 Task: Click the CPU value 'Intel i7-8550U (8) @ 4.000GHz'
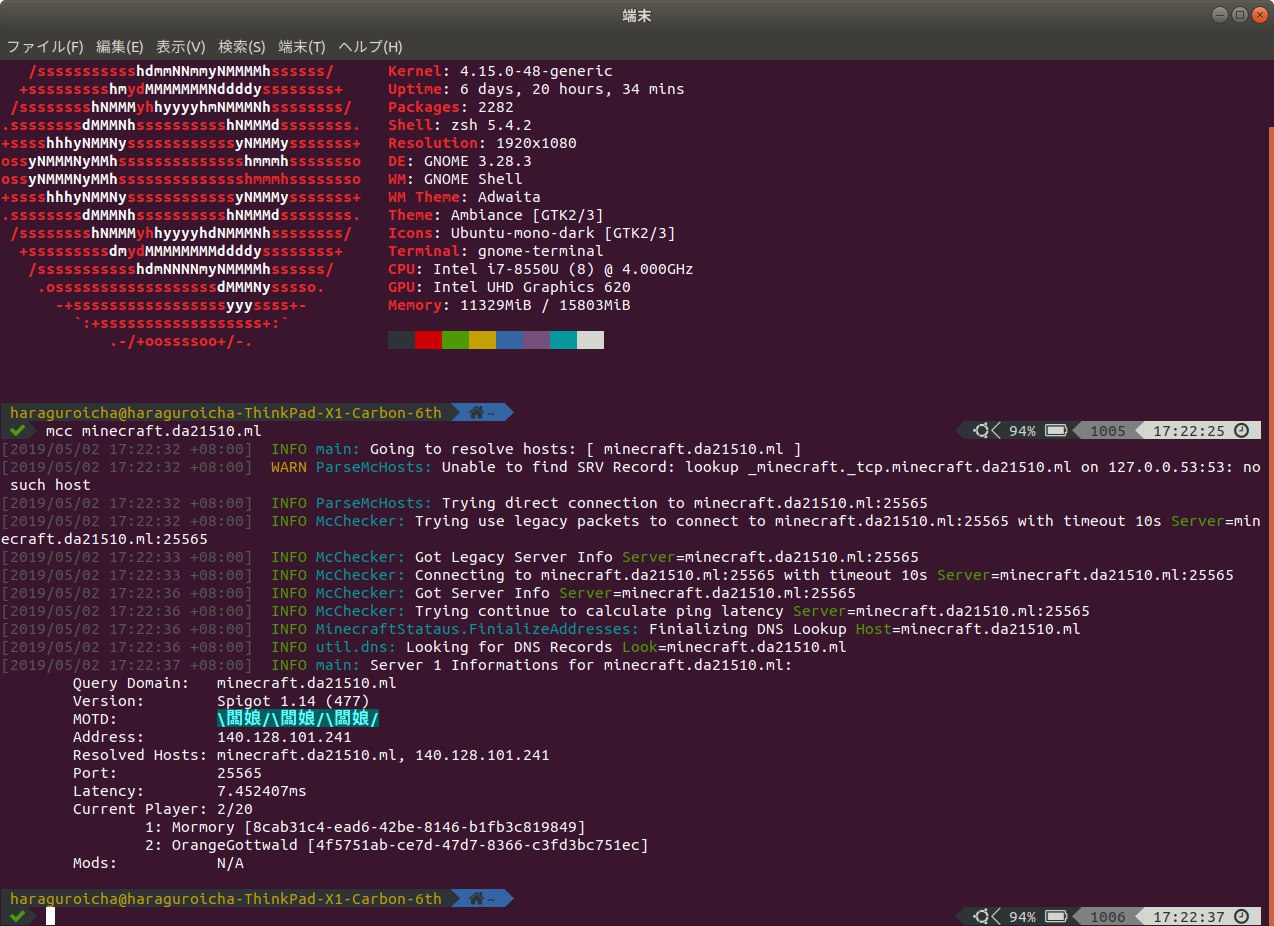pos(562,269)
